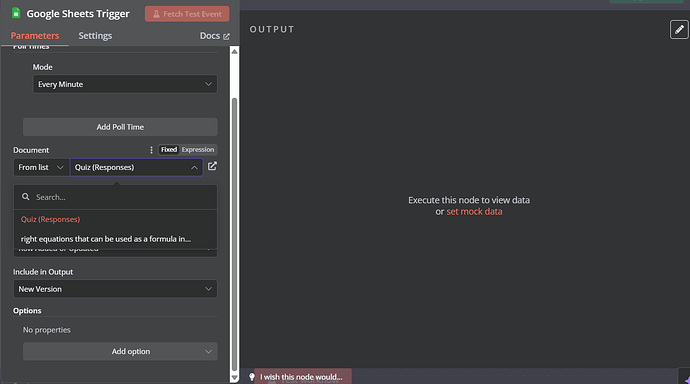Collapse the Quiz (Responses) document dropdown
Screen dimensions: 690x384
pyautogui.click(x=194, y=168)
